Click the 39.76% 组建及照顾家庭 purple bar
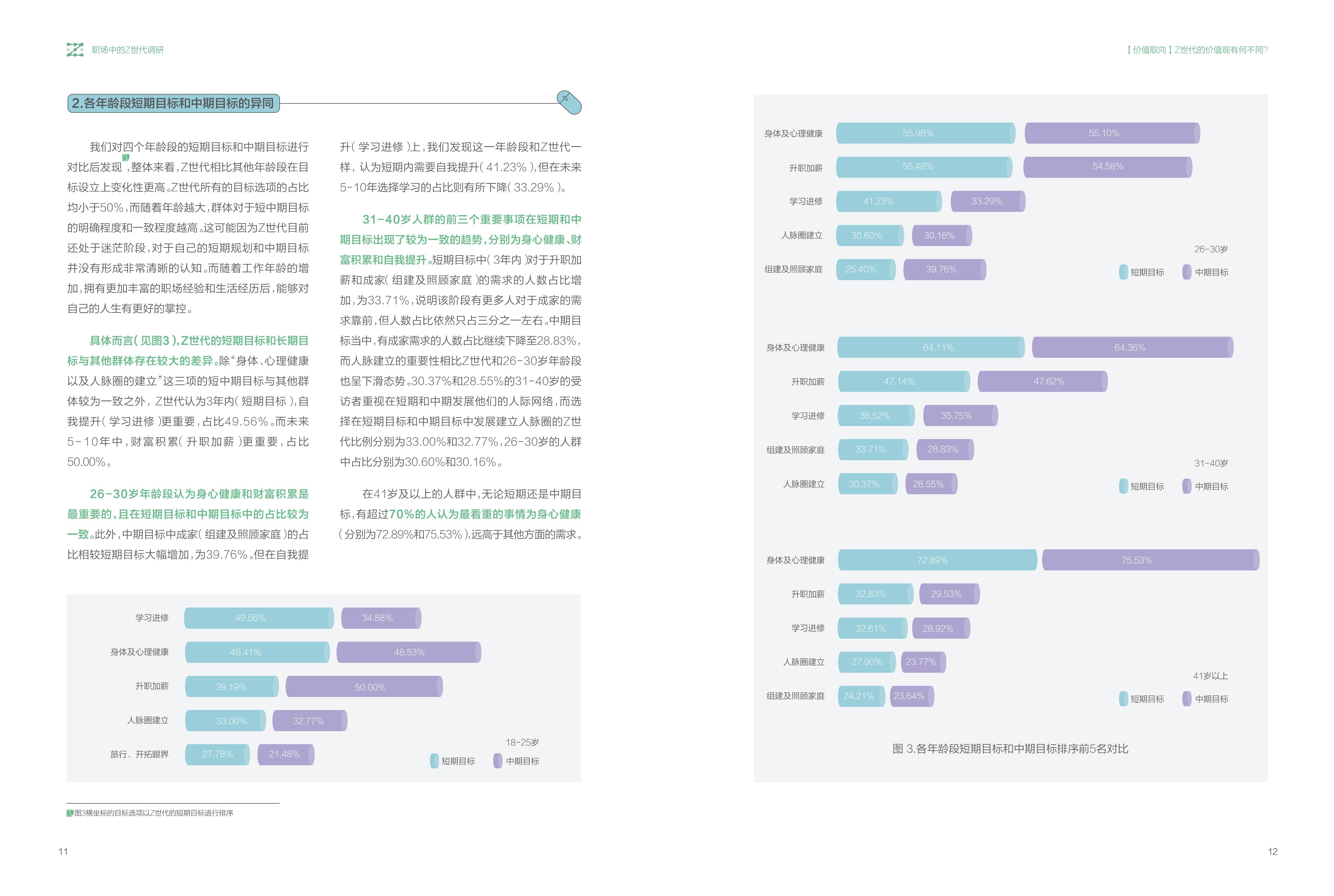Screen dimensions: 1334x896 pos(944,270)
